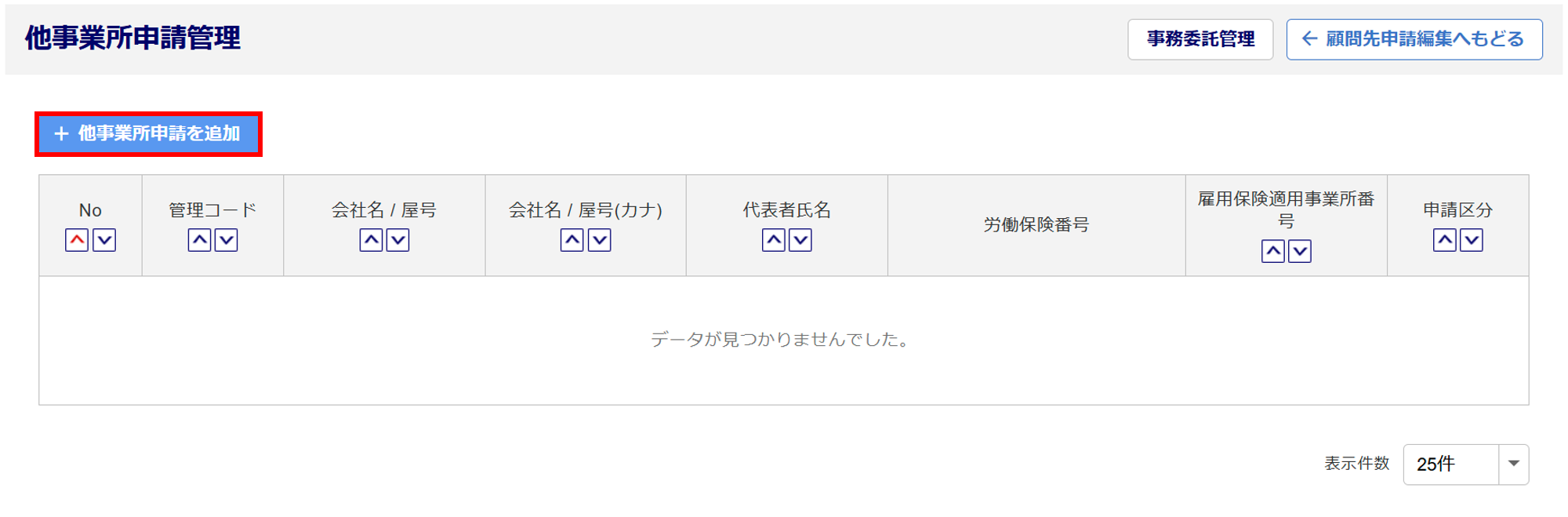Sort 代表者氏名 column ascending
The image size is (1568, 517).
click(x=774, y=240)
